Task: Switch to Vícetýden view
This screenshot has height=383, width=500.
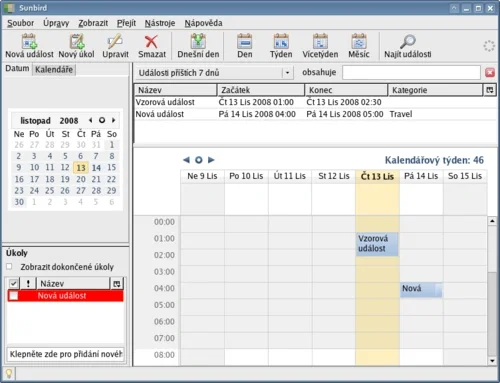Action: [x=320, y=46]
